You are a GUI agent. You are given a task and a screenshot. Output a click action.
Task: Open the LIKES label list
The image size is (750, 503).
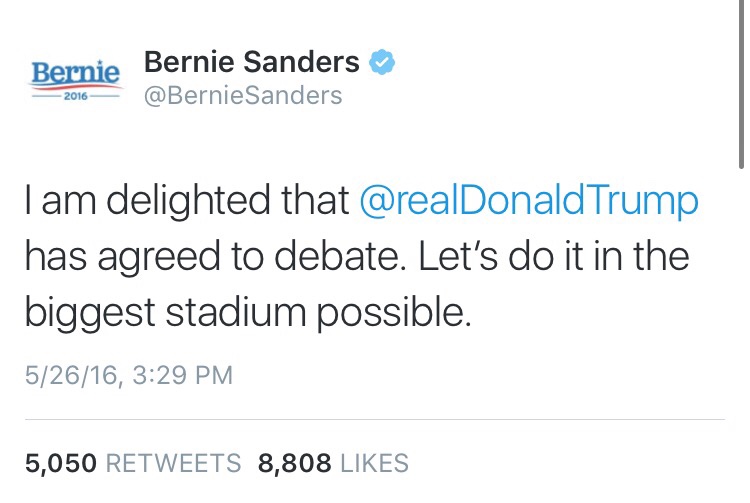[x=374, y=463]
